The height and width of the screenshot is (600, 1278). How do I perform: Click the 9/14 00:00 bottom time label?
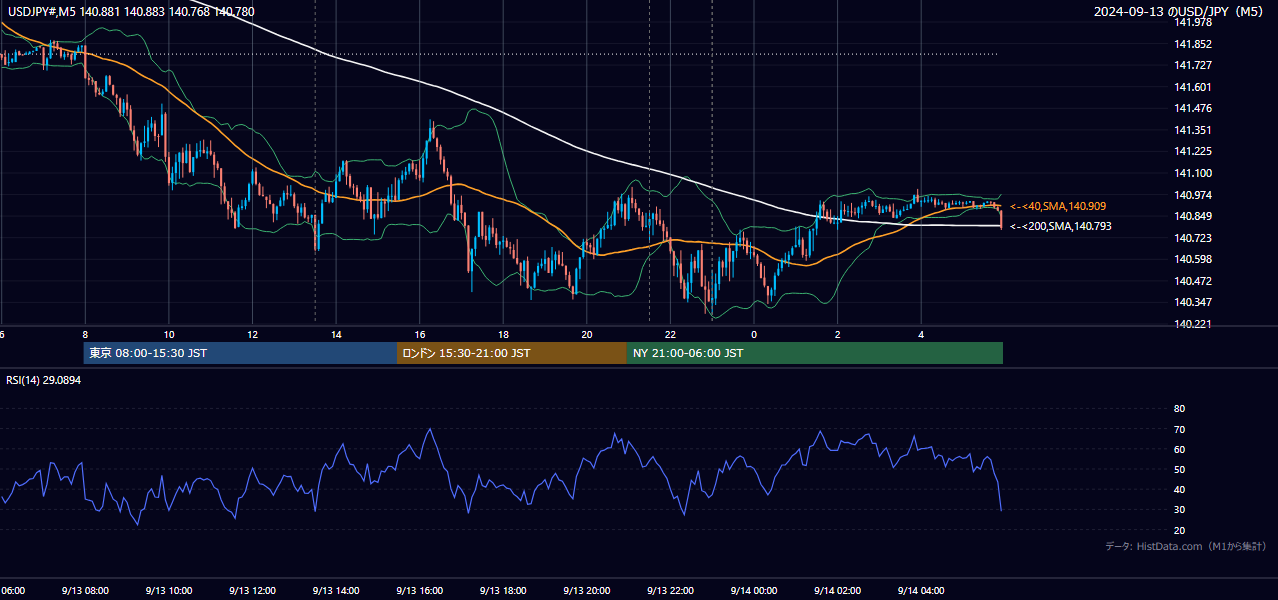(x=754, y=590)
